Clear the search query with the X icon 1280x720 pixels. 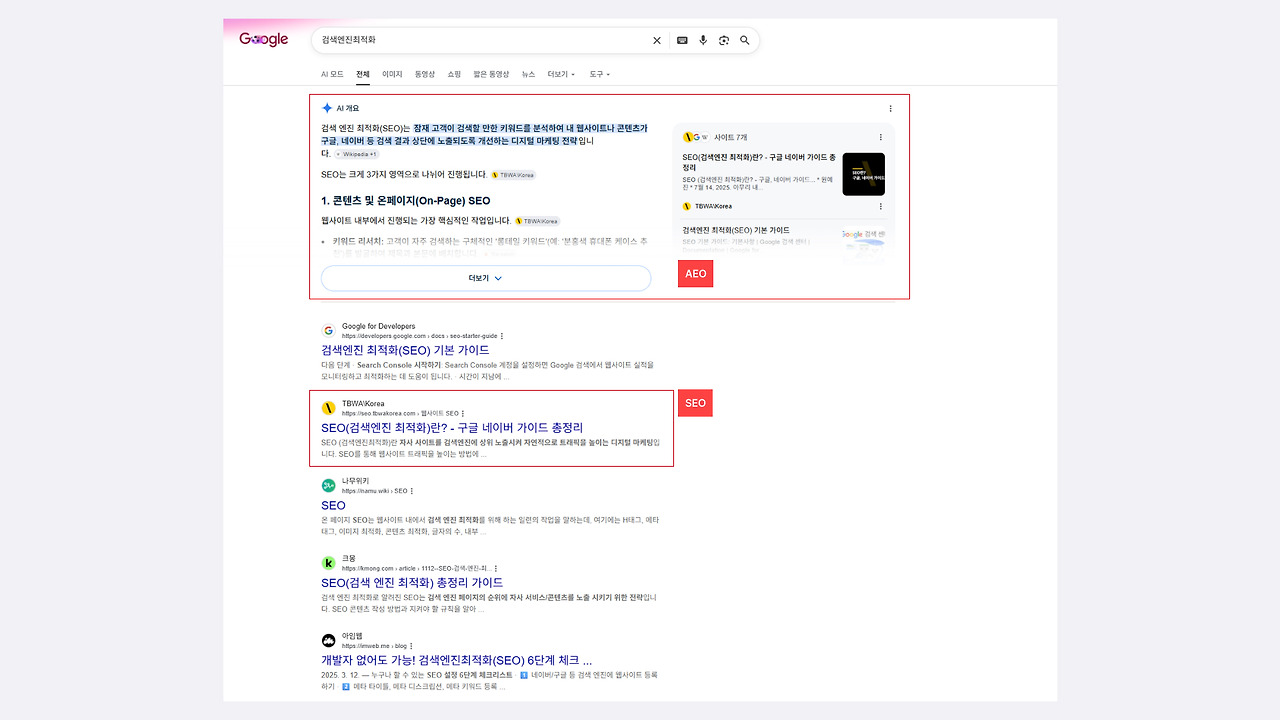[657, 41]
